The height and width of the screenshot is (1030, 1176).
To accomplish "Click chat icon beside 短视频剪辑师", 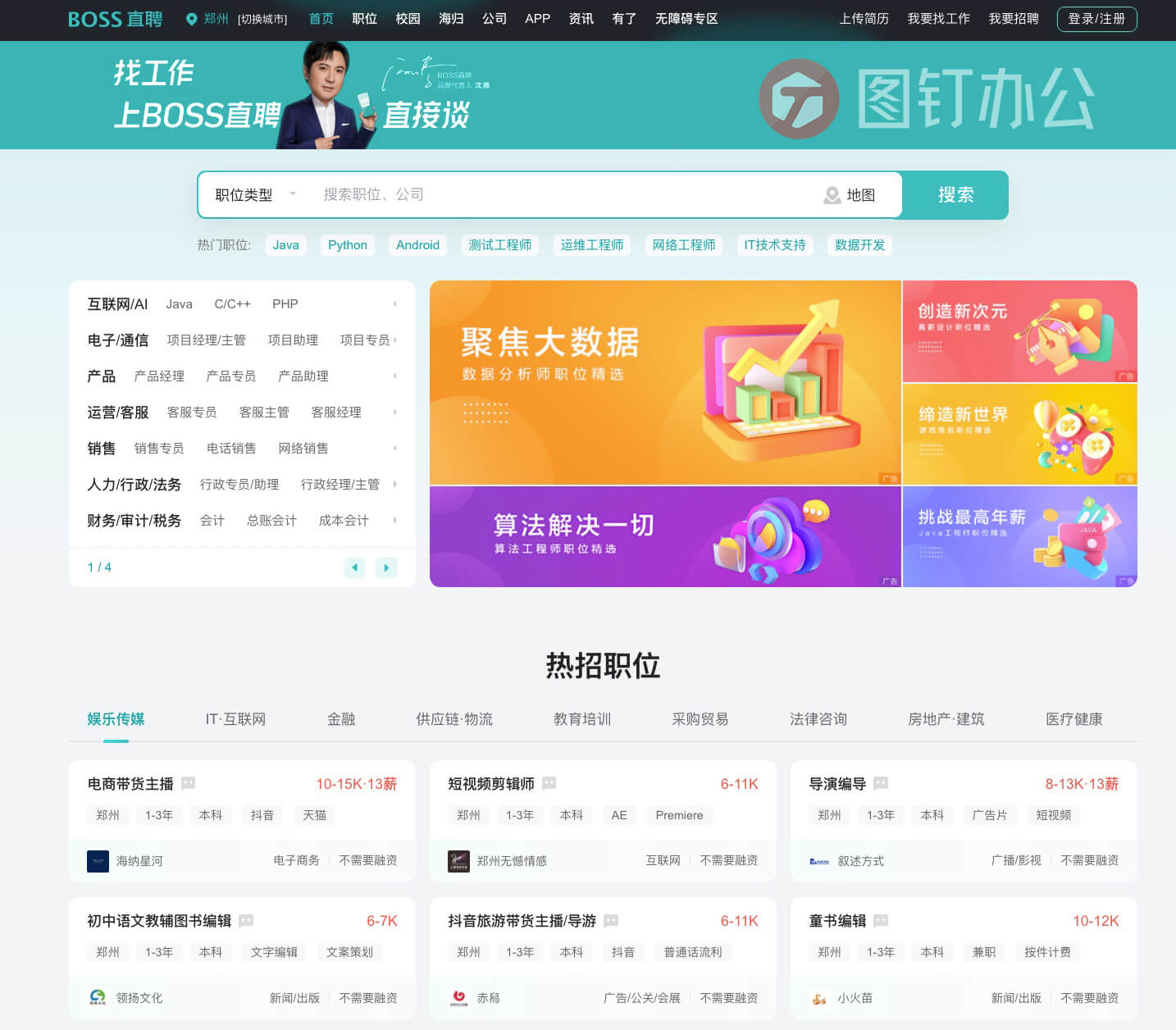I will 549,783.
